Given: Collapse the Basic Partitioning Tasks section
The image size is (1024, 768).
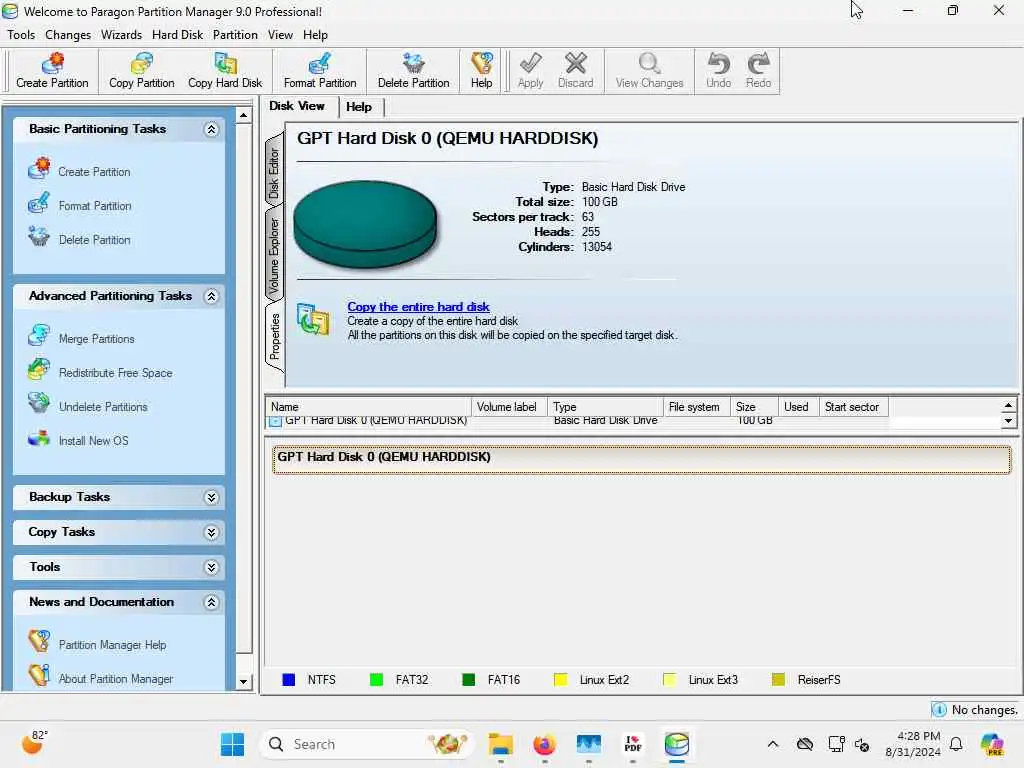Looking at the screenshot, I should pyautogui.click(x=211, y=129).
